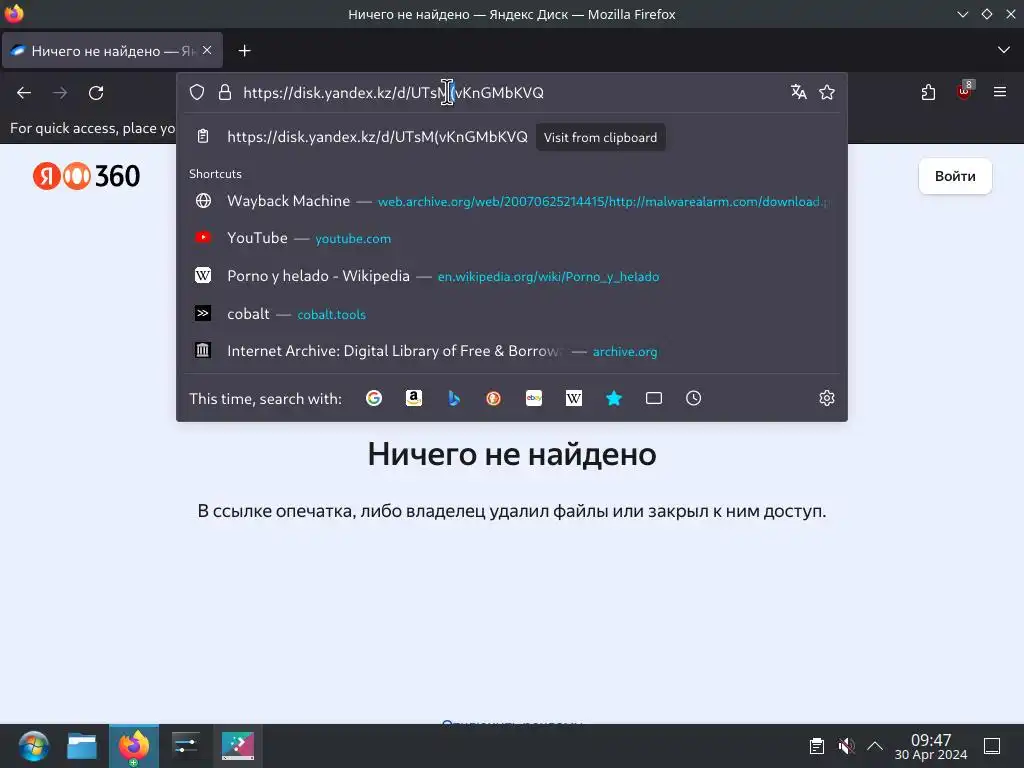
Task: Click Firefox icon in taskbar
Action: coord(134,746)
